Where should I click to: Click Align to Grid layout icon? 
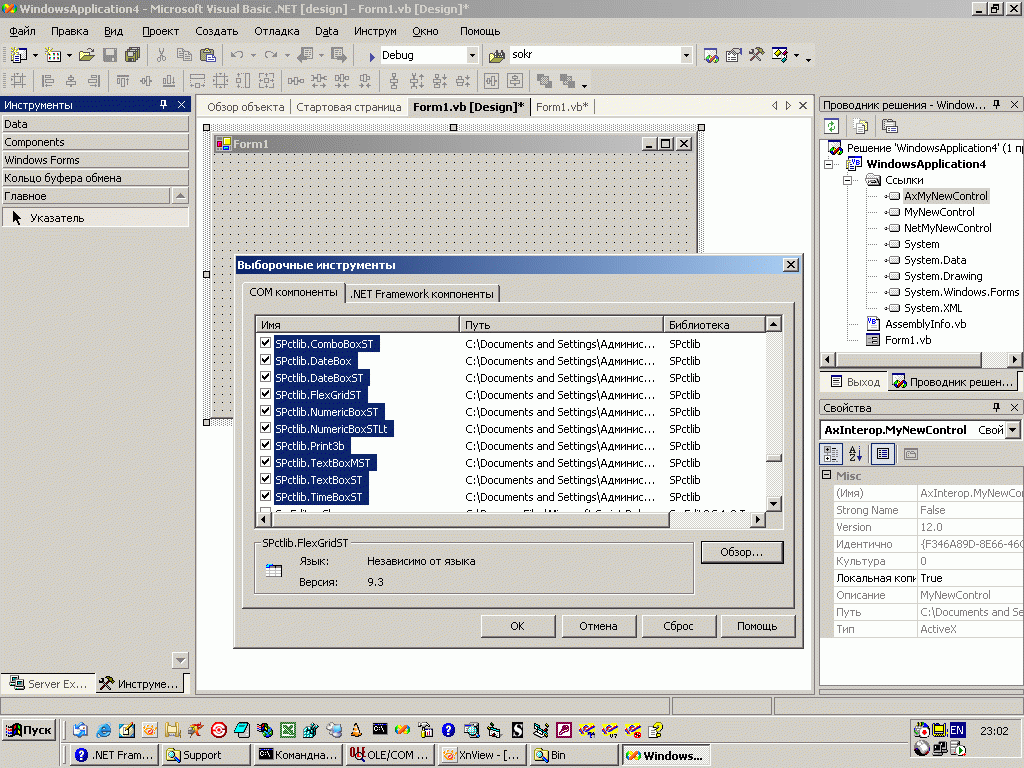pyautogui.click(x=18, y=81)
